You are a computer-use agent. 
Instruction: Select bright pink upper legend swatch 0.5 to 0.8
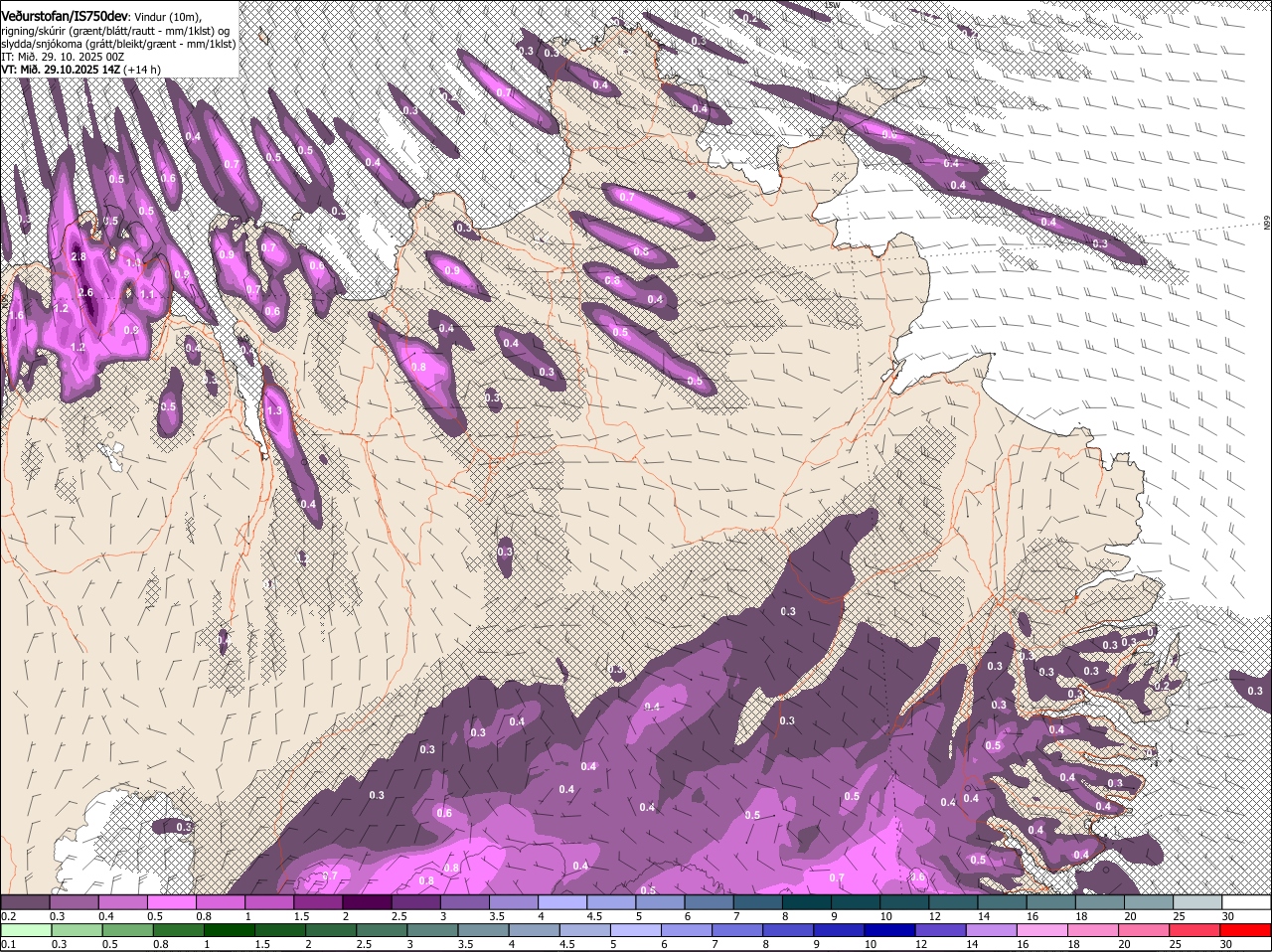click(x=171, y=901)
